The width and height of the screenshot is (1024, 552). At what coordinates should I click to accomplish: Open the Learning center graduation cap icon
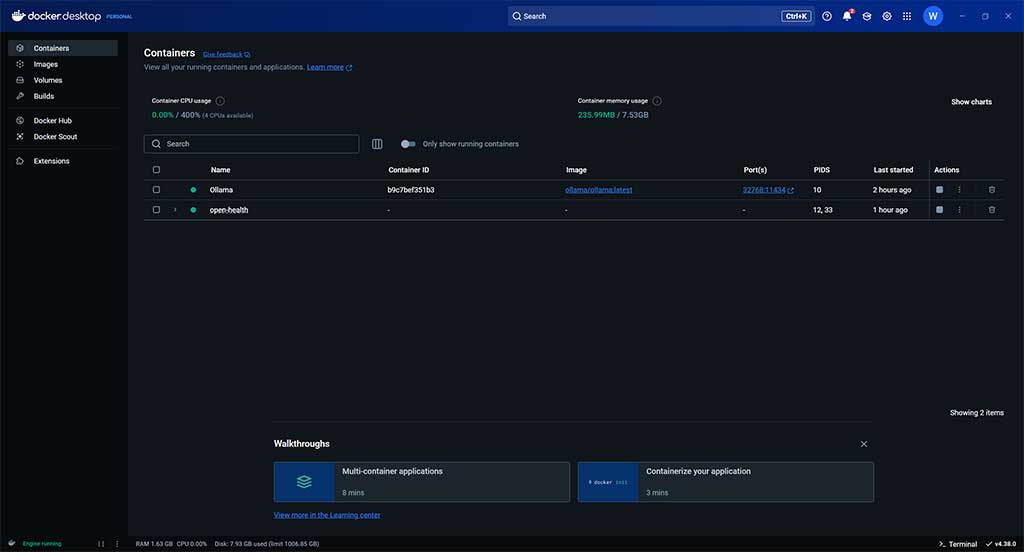[867, 16]
